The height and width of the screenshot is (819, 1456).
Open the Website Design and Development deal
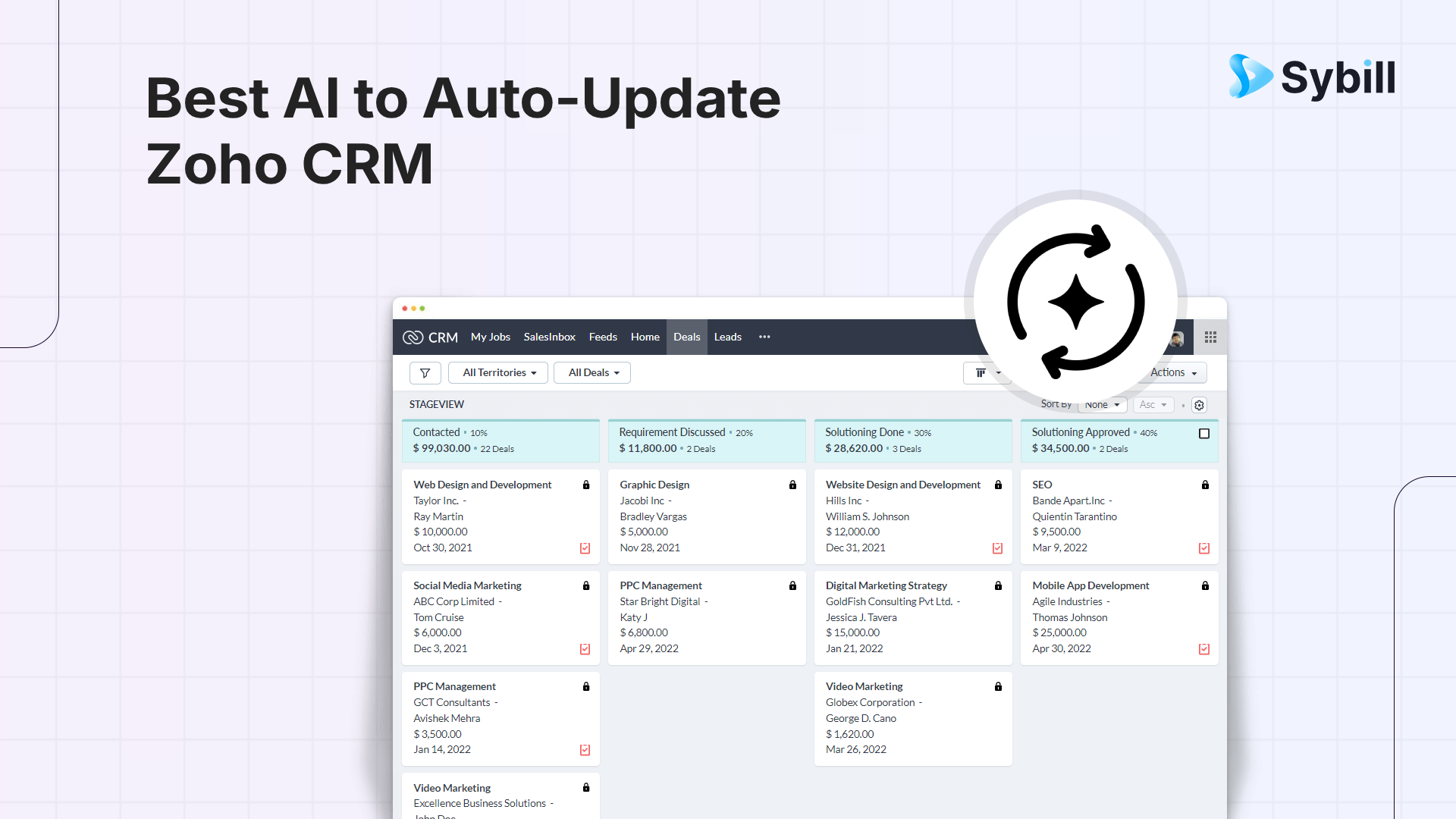(x=903, y=485)
